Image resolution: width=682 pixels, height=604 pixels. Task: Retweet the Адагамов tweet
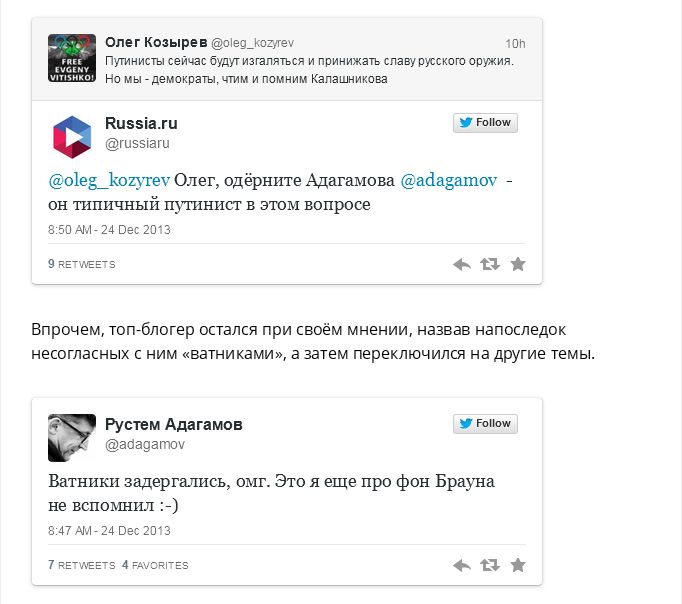[490, 565]
